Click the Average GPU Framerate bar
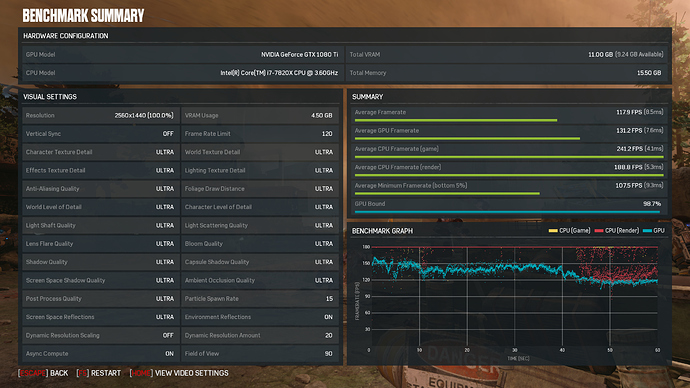Screen dimensions: 690x388 467,139
